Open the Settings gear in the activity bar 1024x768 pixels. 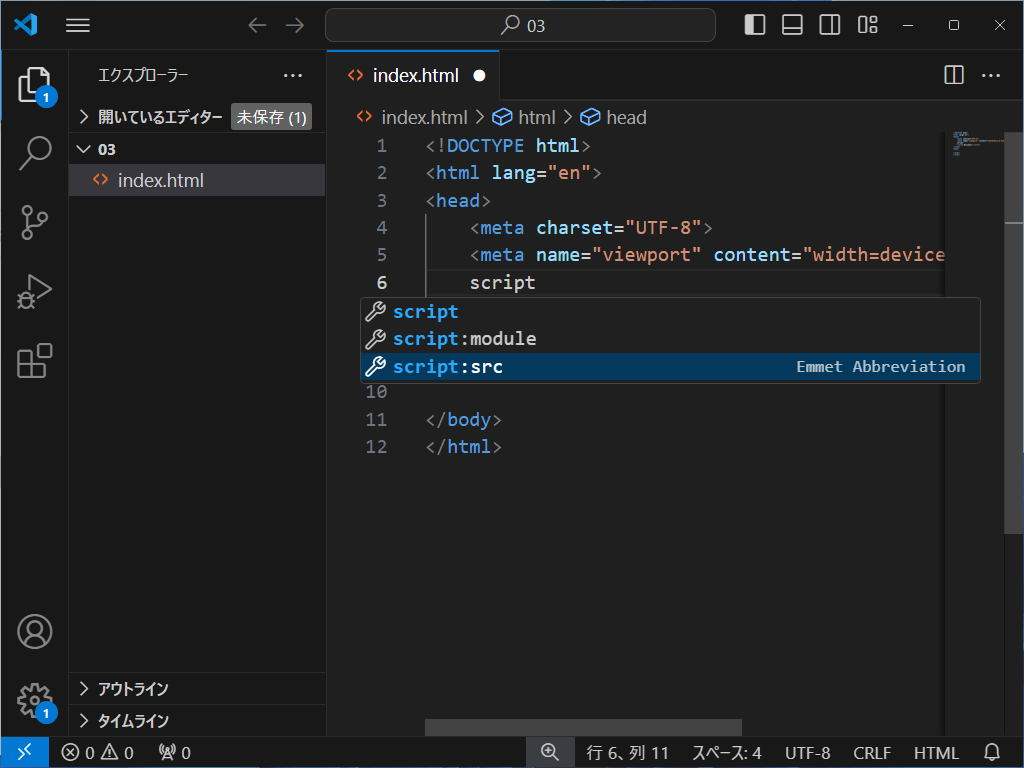click(x=35, y=701)
